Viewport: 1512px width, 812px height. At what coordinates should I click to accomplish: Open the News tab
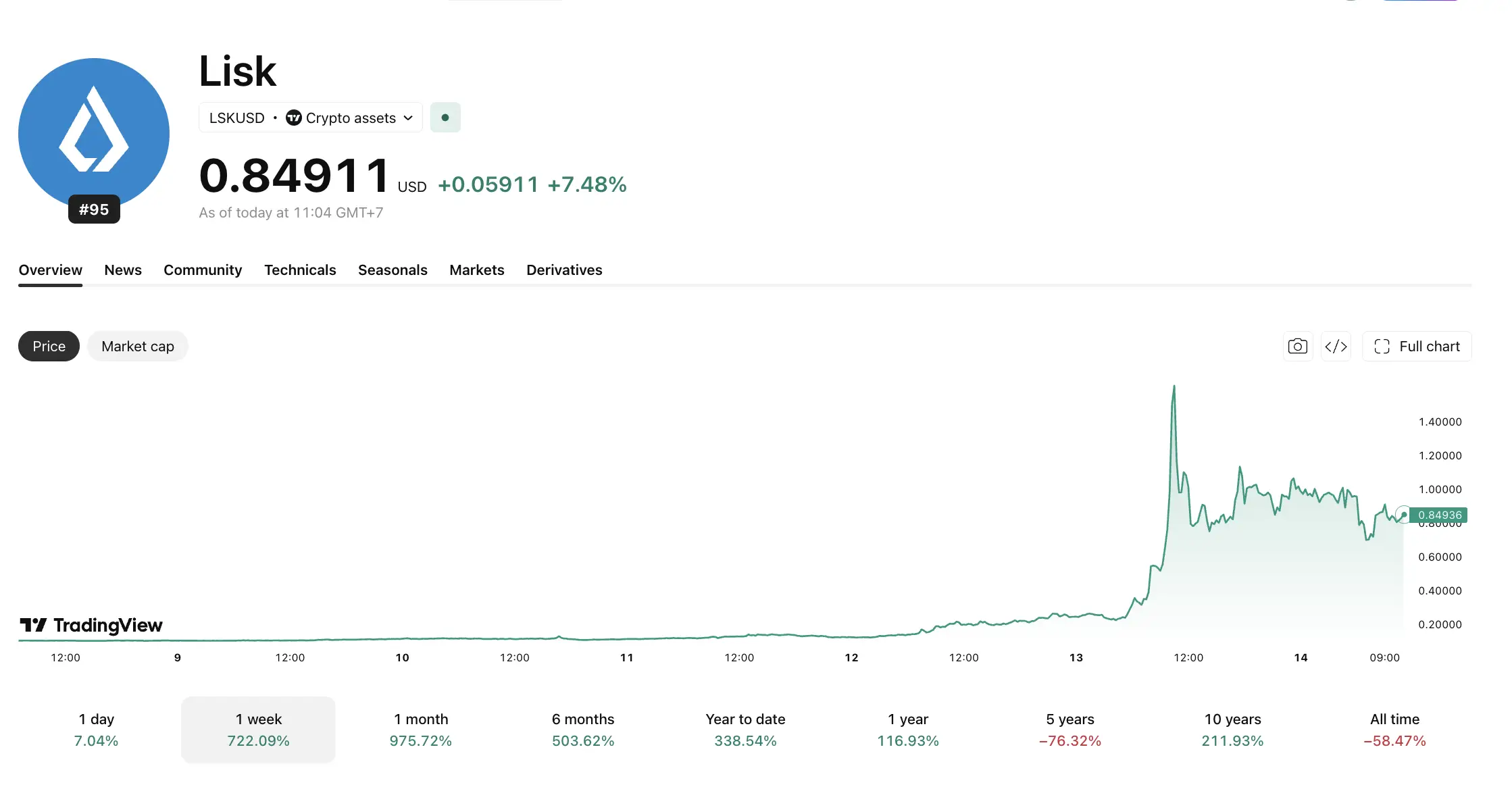(x=123, y=270)
